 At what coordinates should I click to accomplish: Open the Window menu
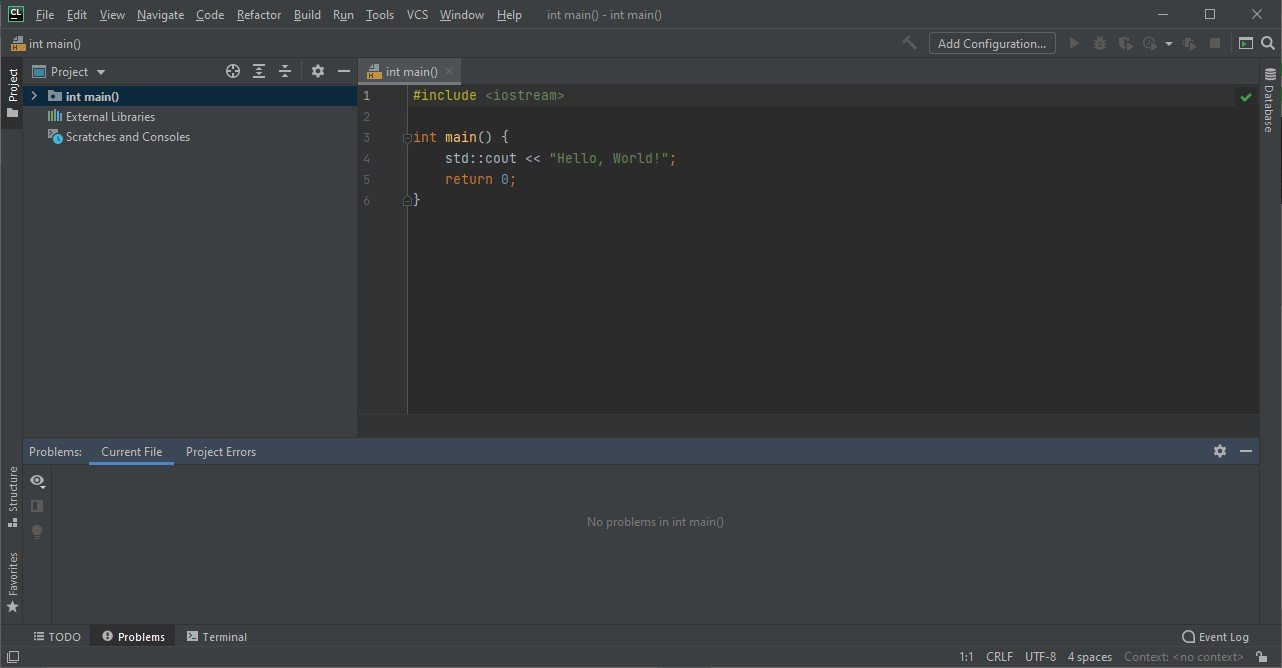pyautogui.click(x=462, y=15)
